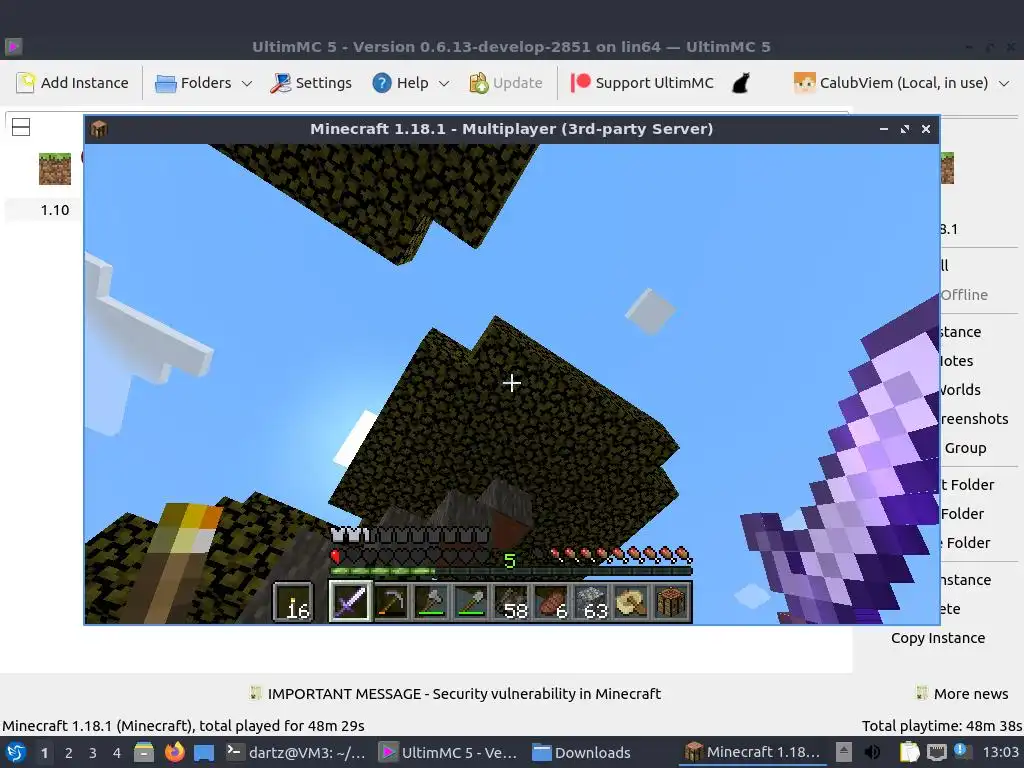The height and width of the screenshot is (768, 1024).
Task: Open the IMPORTANT MESSAGE security vulnerability news link
Action: click(455, 694)
